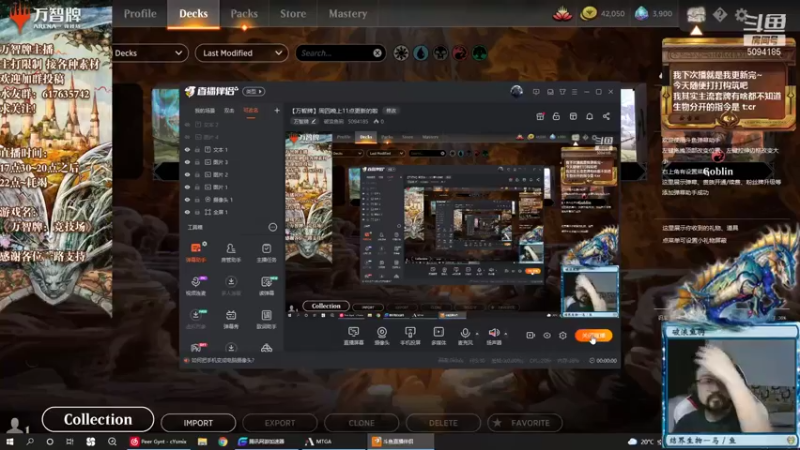Toggle visibility of 摄像头 1 source
The height and width of the screenshot is (450, 800).
click(187, 200)
